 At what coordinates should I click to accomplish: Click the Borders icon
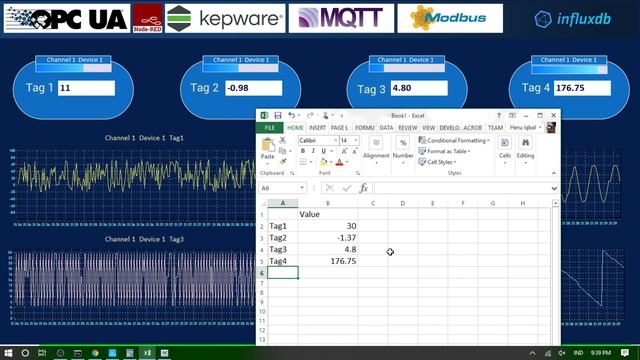tap(303, 162)
